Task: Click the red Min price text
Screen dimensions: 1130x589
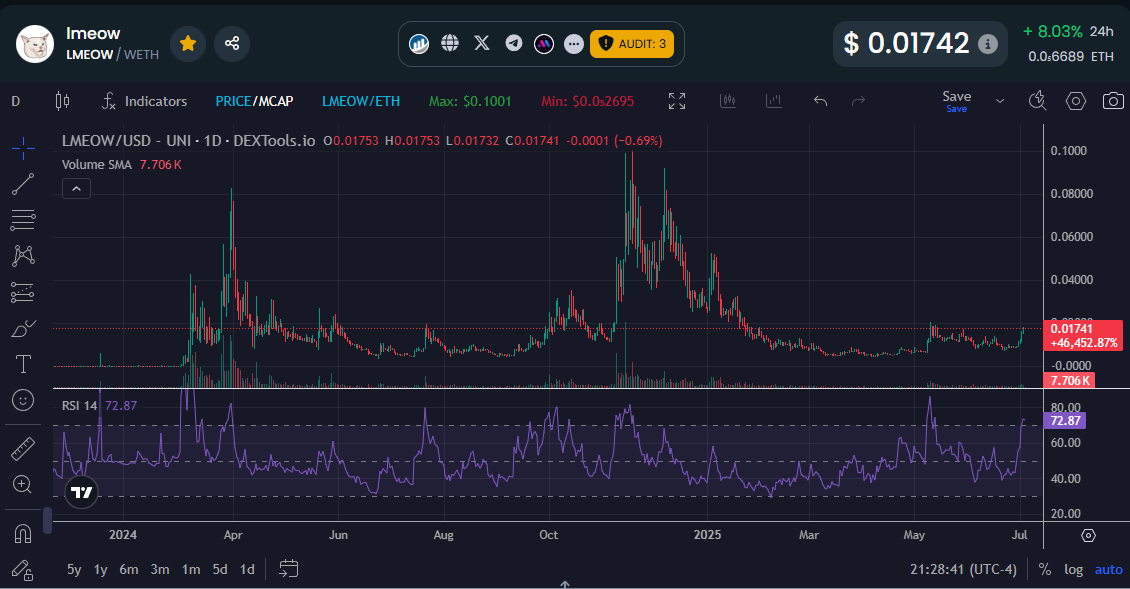Action: click(x=587, y=102)
